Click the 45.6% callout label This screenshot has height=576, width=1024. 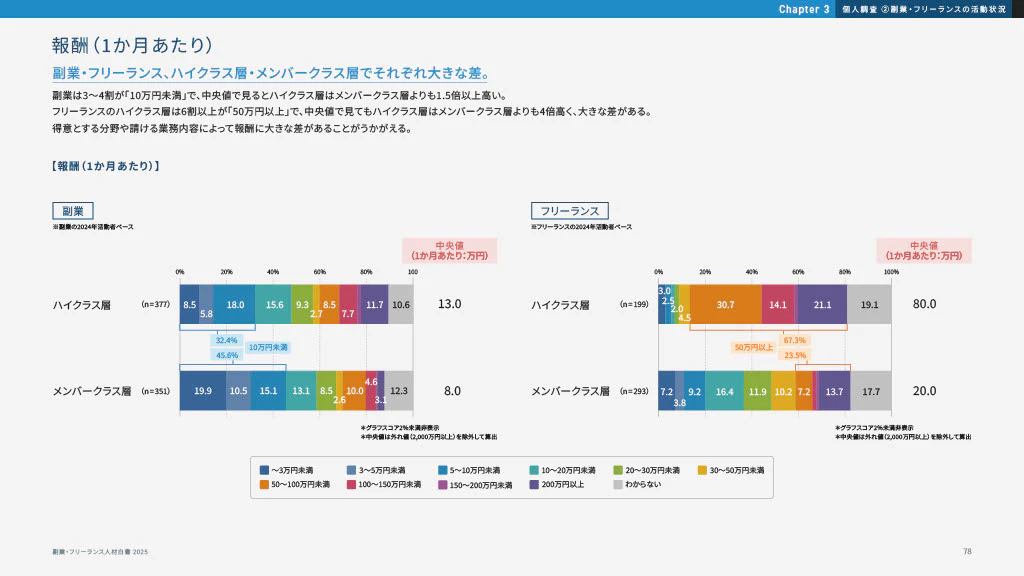coord(227,355)
